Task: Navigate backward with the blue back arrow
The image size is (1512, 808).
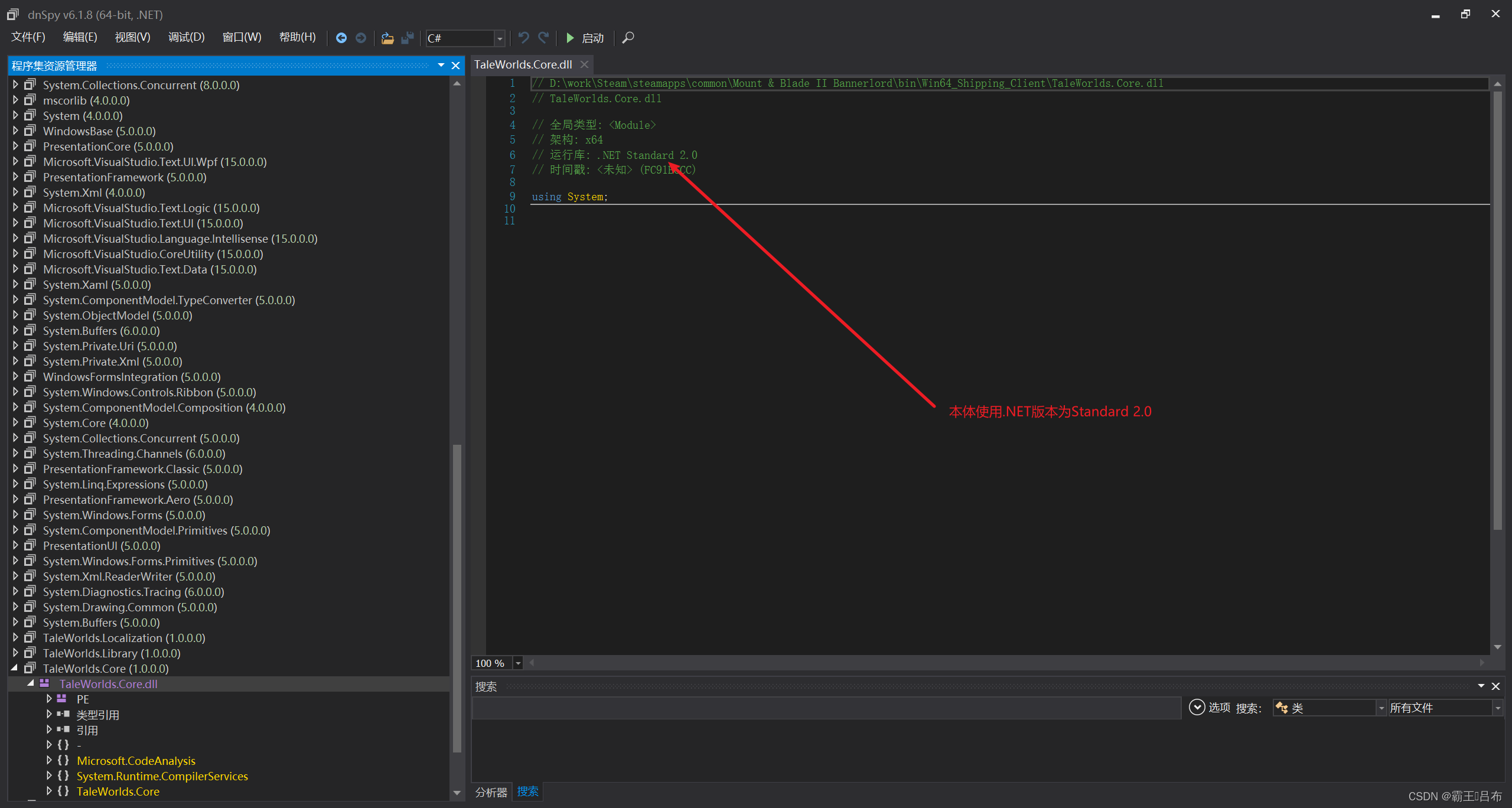Action: click(341, 38)
